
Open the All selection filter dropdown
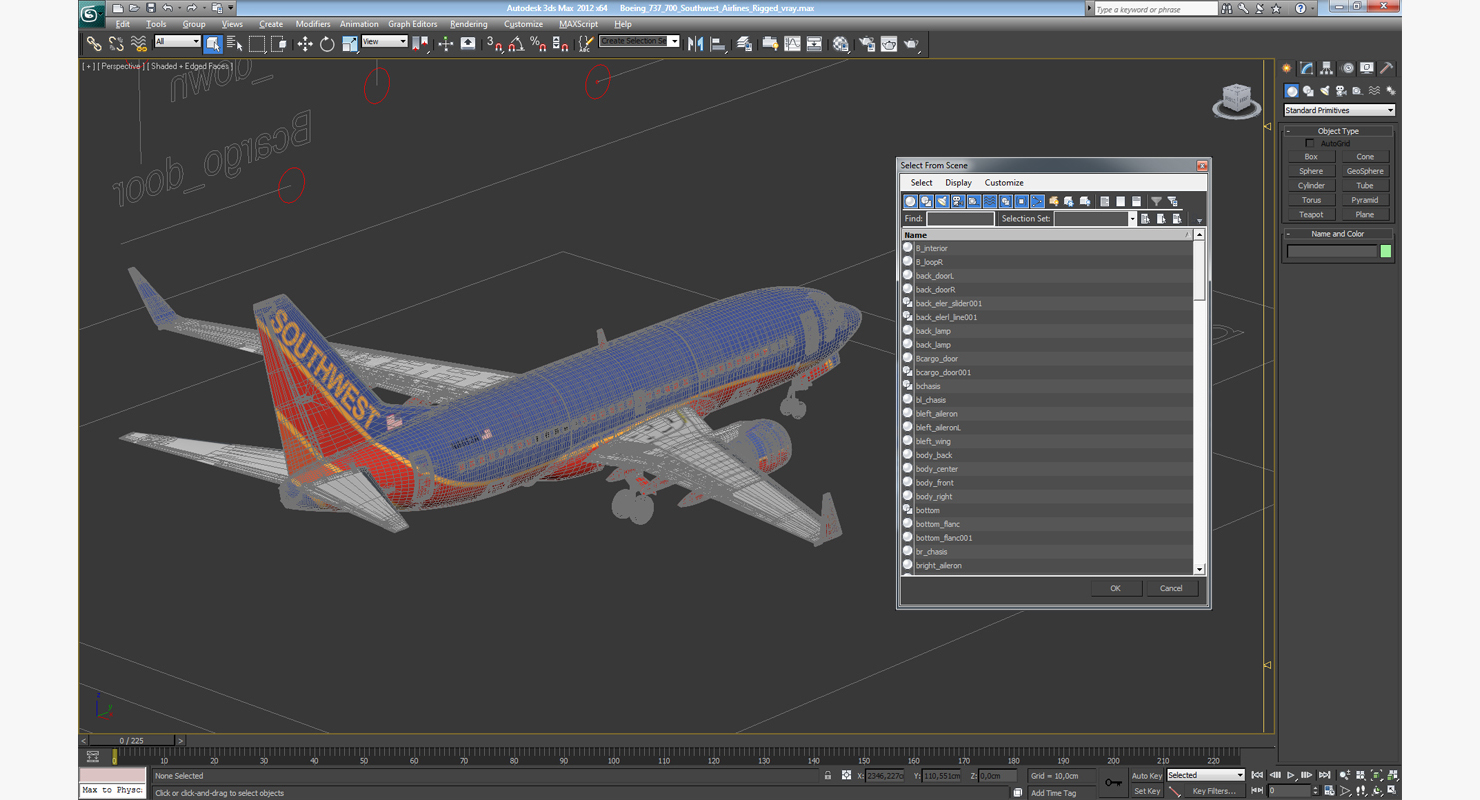pos(177,41)
